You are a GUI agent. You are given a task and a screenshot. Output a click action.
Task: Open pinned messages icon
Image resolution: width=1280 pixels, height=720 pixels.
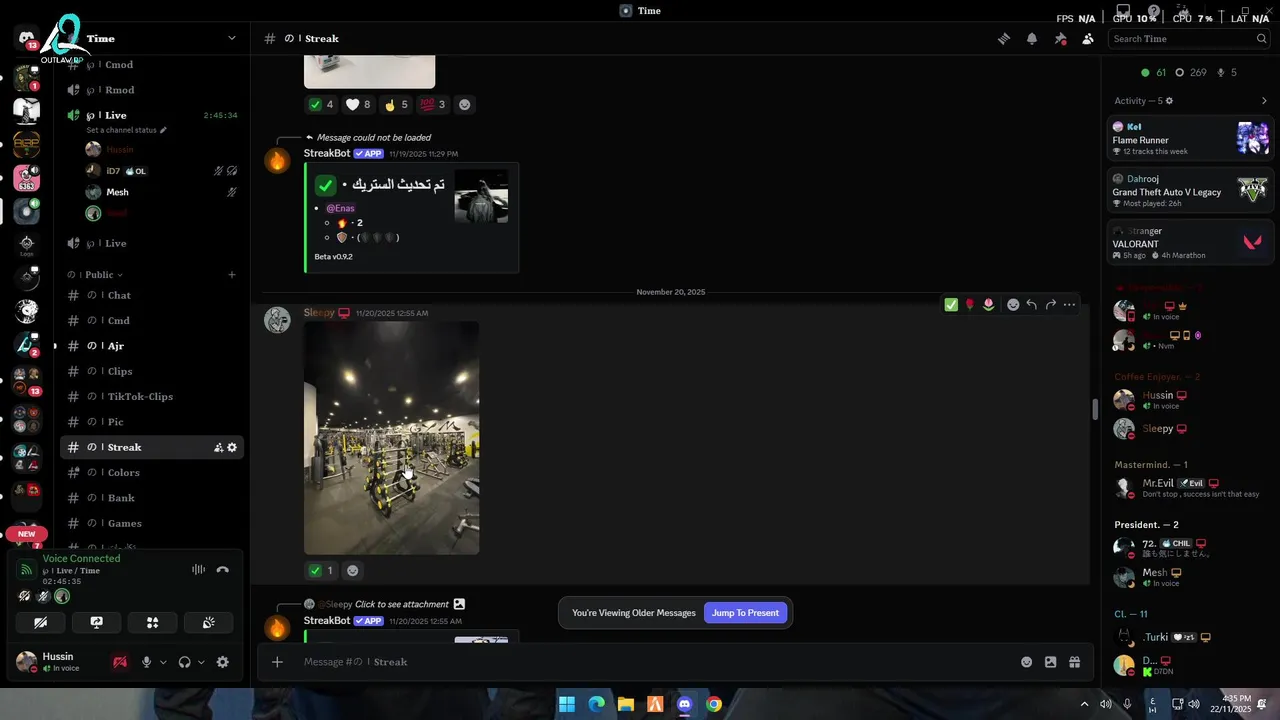(1060, 38)
